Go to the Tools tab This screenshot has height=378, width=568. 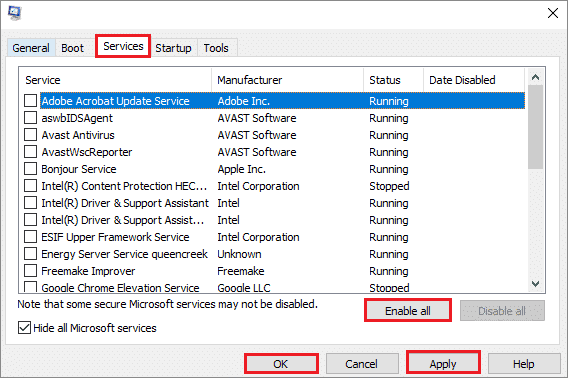[x=216, y=48]
